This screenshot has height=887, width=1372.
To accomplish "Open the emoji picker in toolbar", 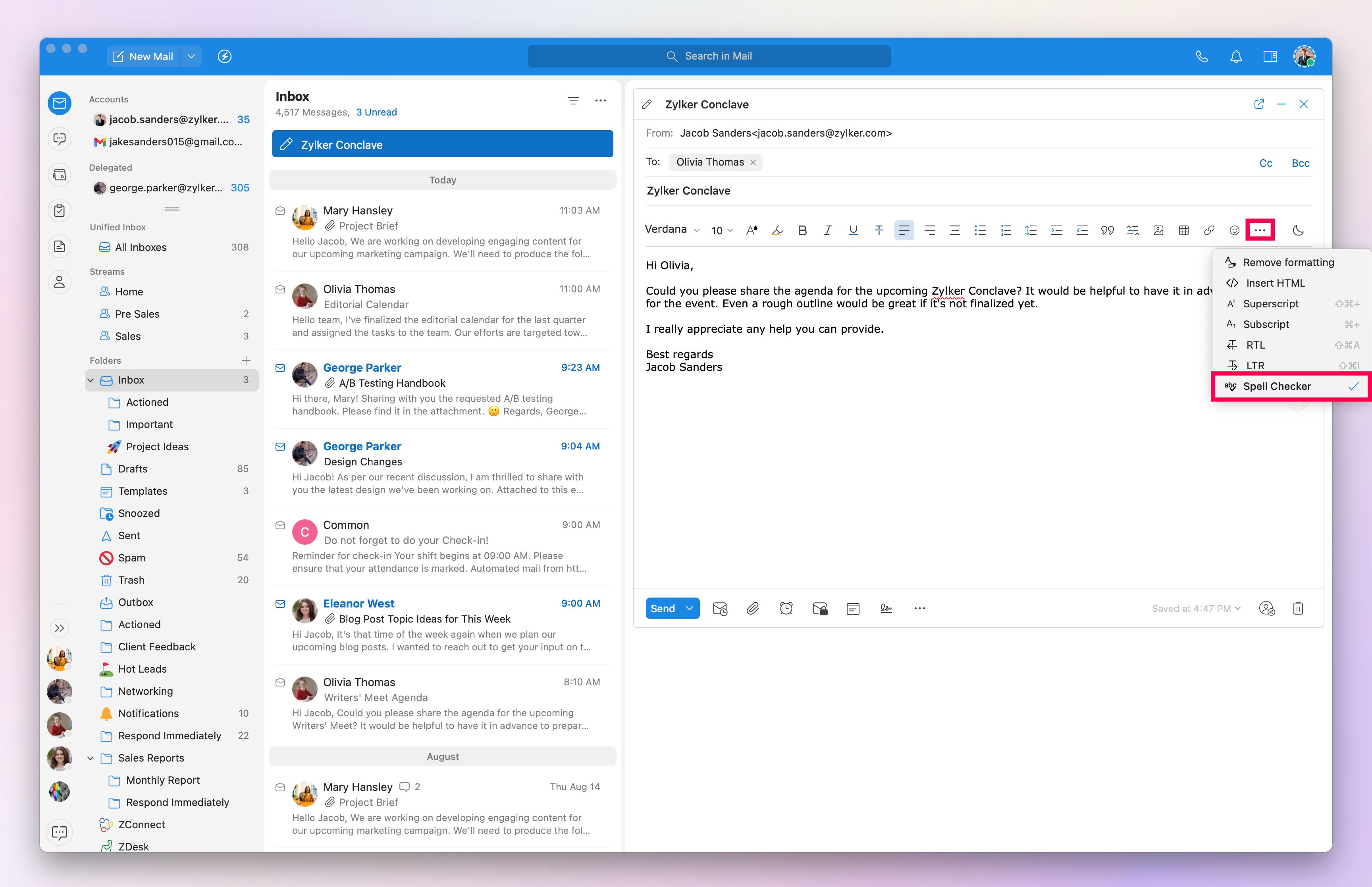I will (1234, 230).
